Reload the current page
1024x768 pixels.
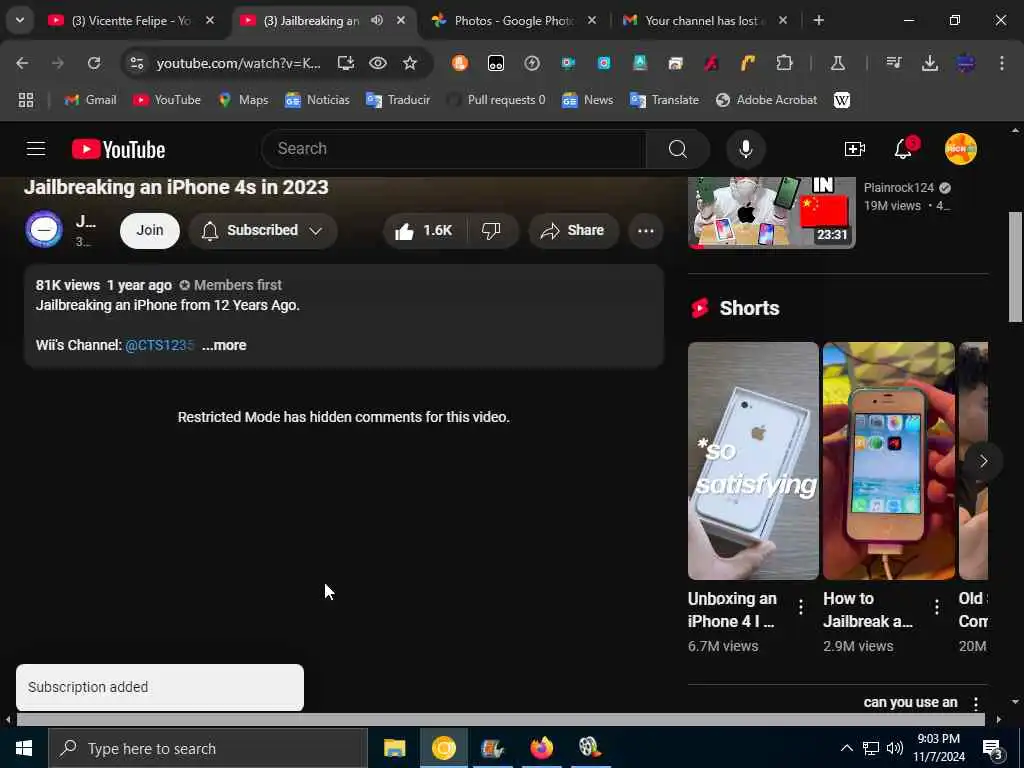click(x=94, y=63)
